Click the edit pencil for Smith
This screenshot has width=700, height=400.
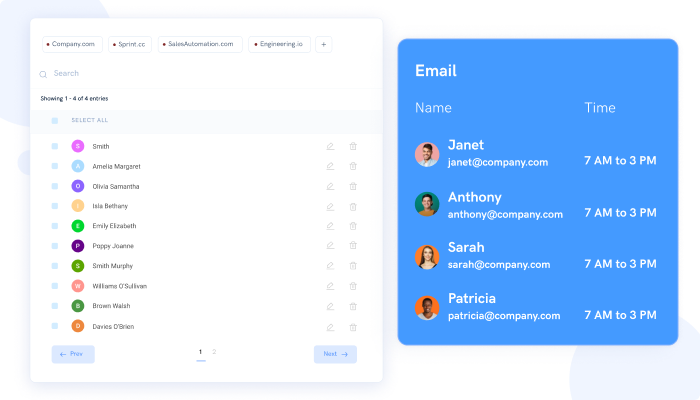point(330,146)
